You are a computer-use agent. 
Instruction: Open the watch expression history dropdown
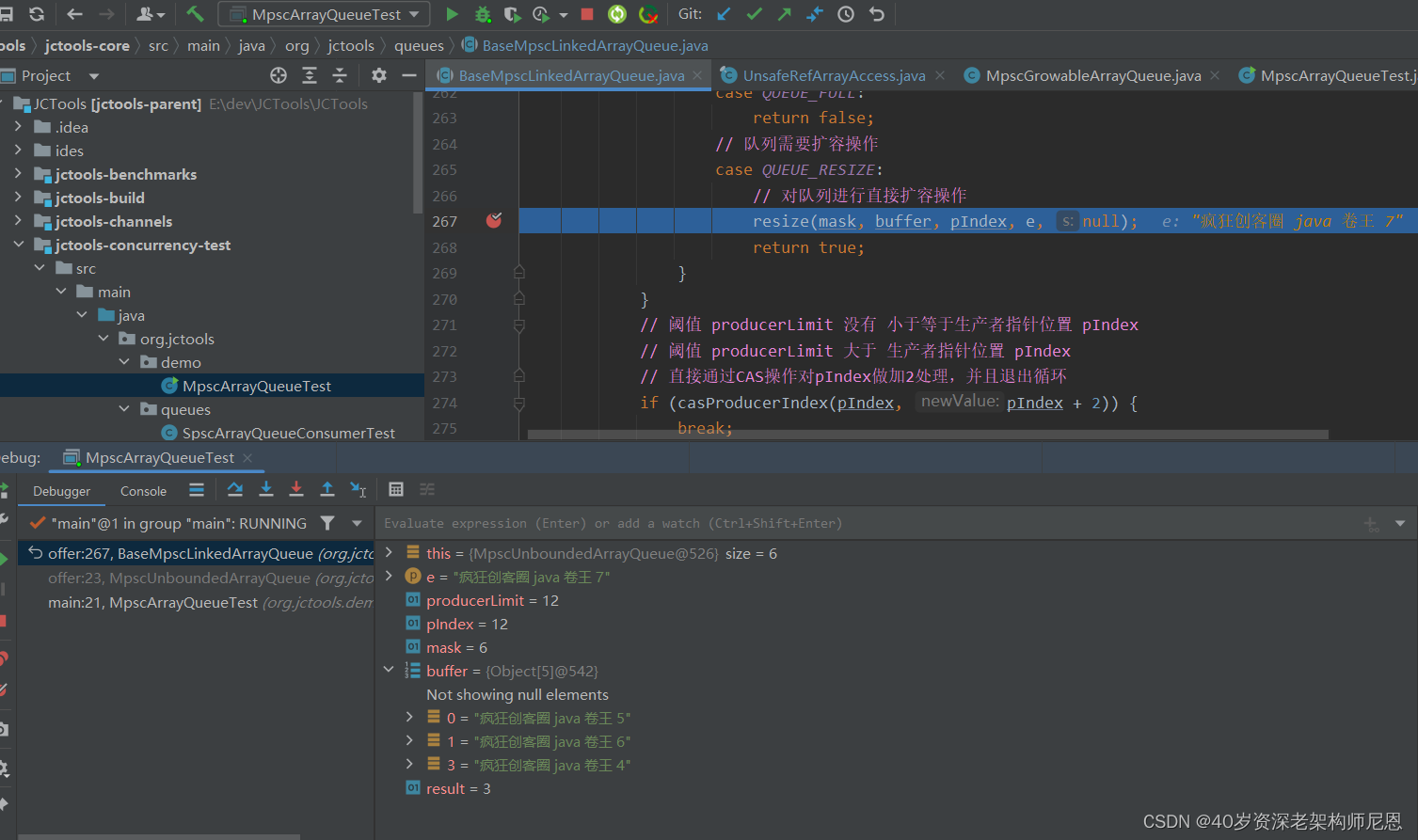(x=1400, y=523)
